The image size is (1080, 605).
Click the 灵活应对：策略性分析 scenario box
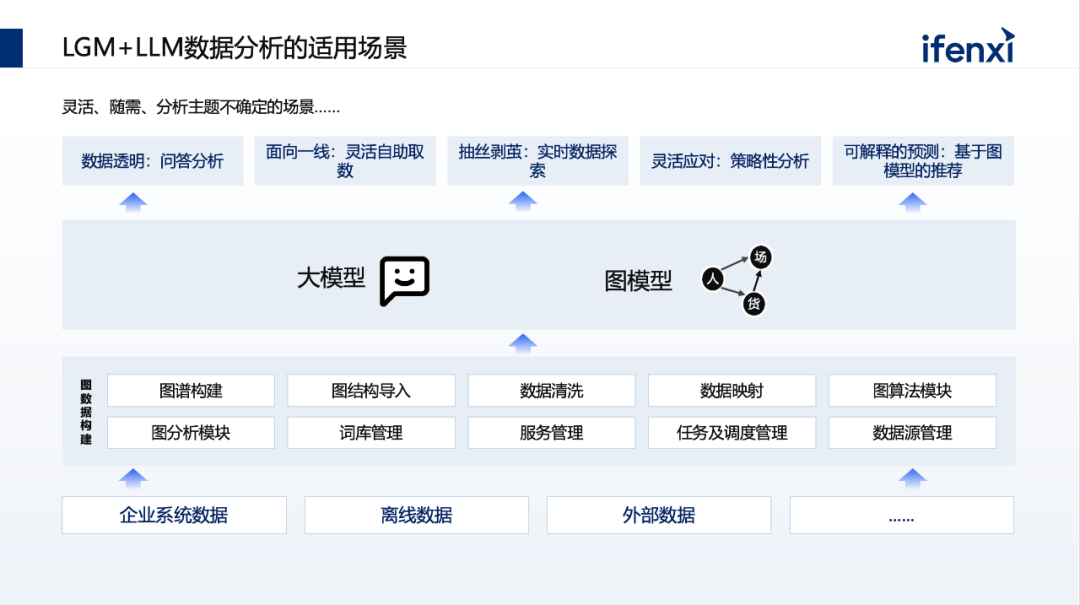(730, 161)
